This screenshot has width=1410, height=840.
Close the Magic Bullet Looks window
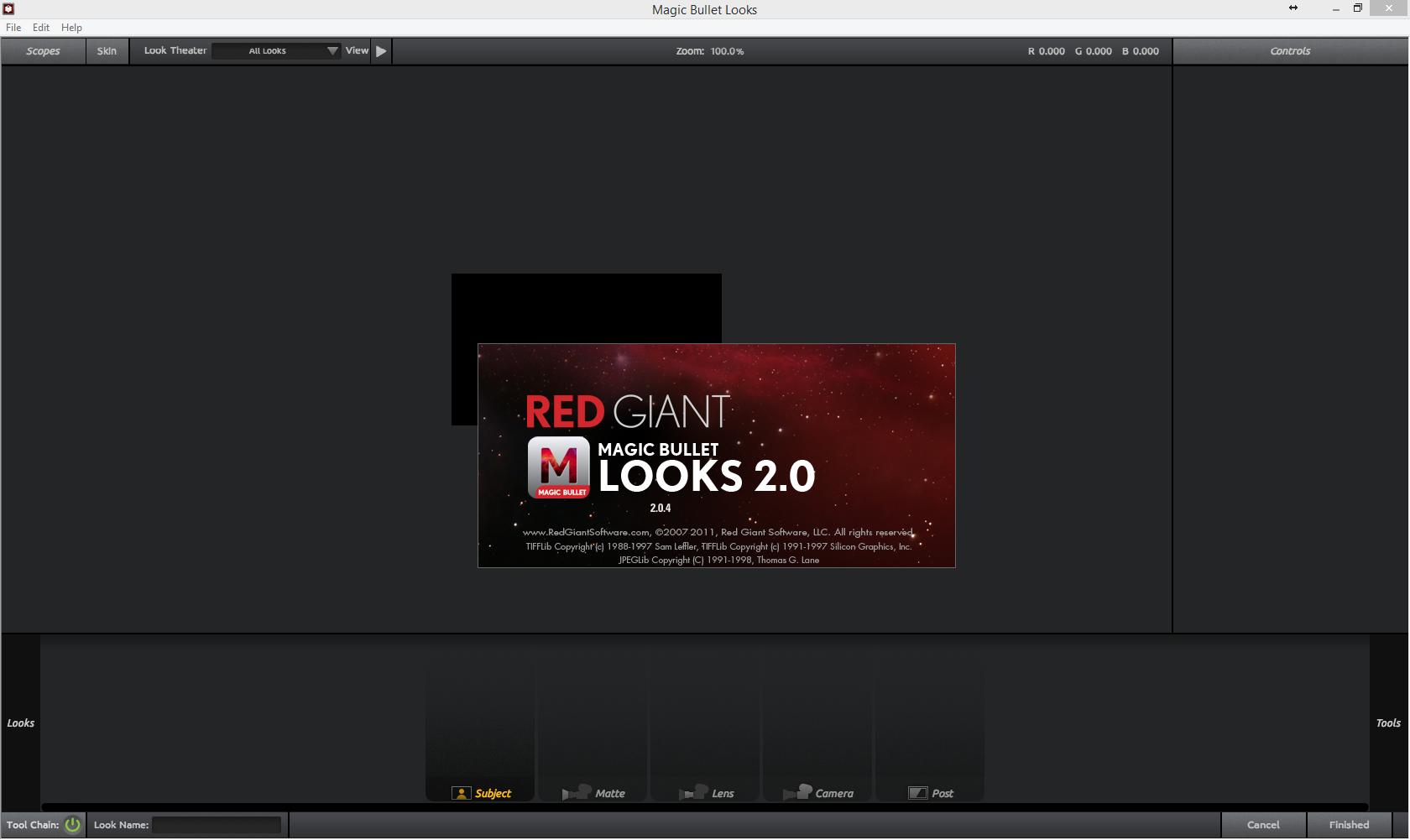[1389, 8]
